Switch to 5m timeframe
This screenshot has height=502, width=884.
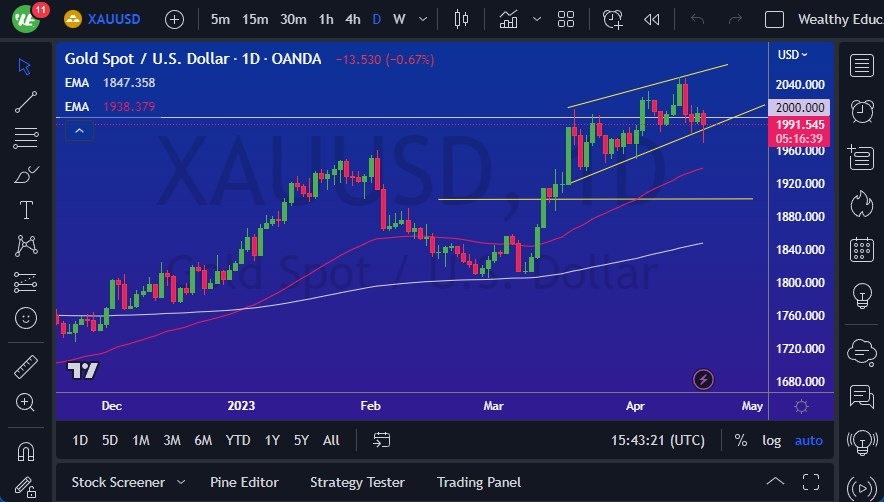(x=220, y=19)
